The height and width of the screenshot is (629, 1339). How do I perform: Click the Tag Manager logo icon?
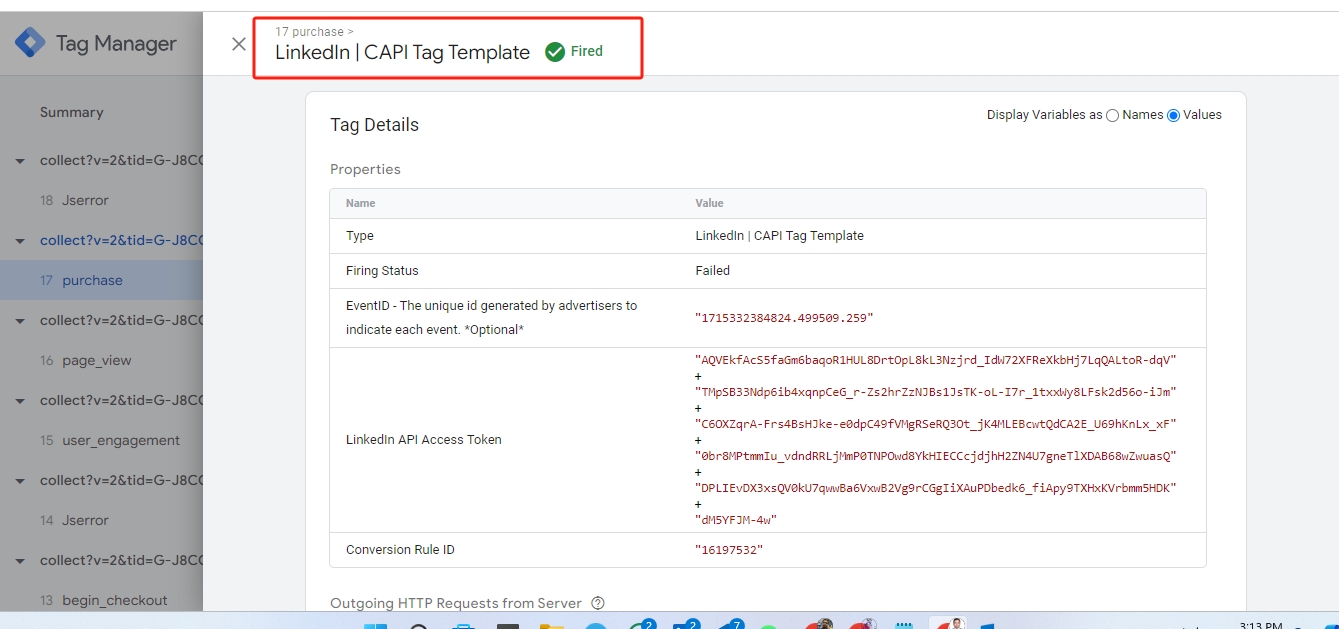(x=30, y=43)
